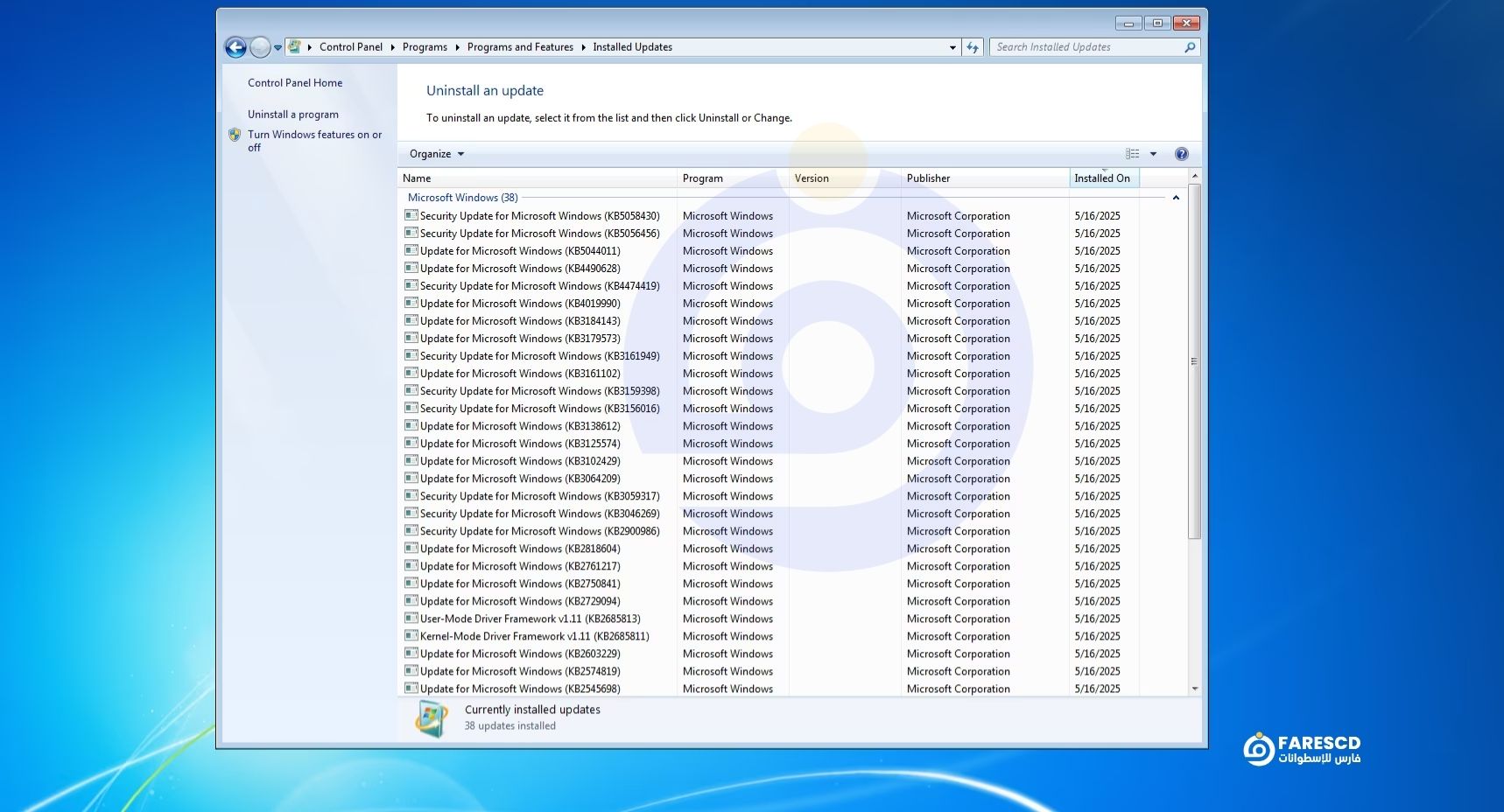Expand arrow after Programs breadcrumb
The height and width of the screenshot is (812, 1504).
point(457,47)
